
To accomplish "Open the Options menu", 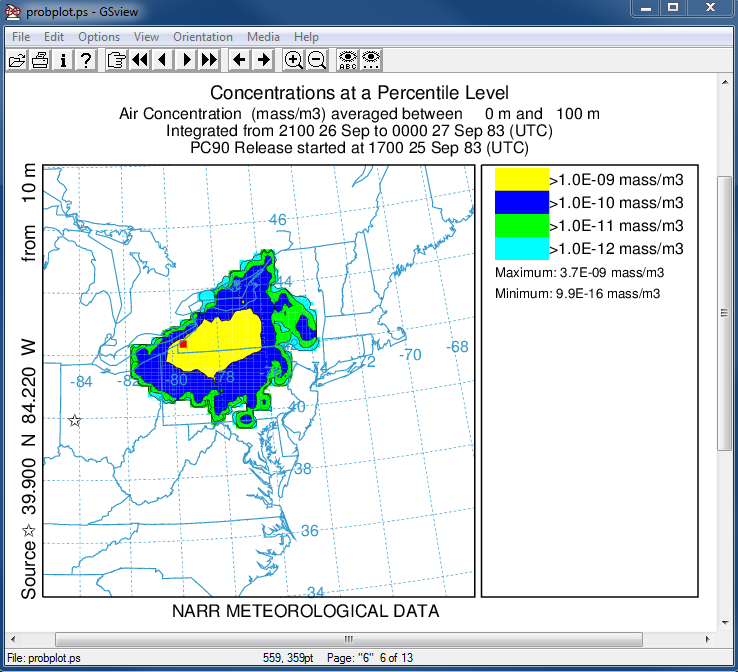I will (99, 37).
